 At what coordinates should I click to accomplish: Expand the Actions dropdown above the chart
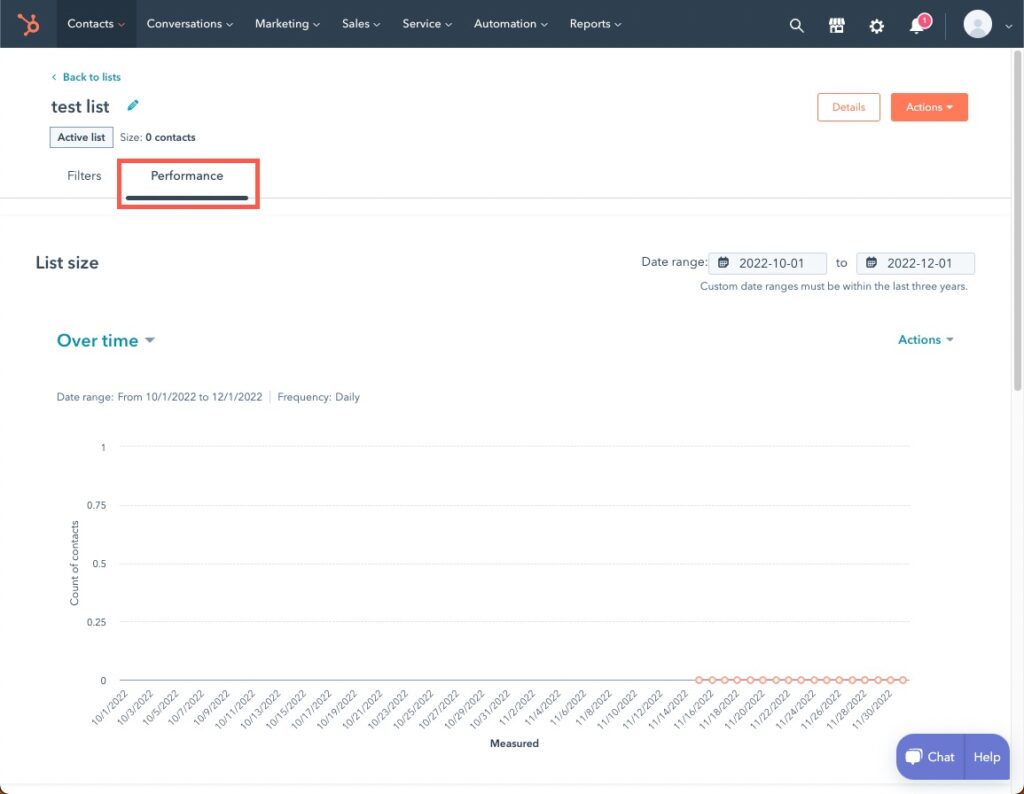point(924,339)
